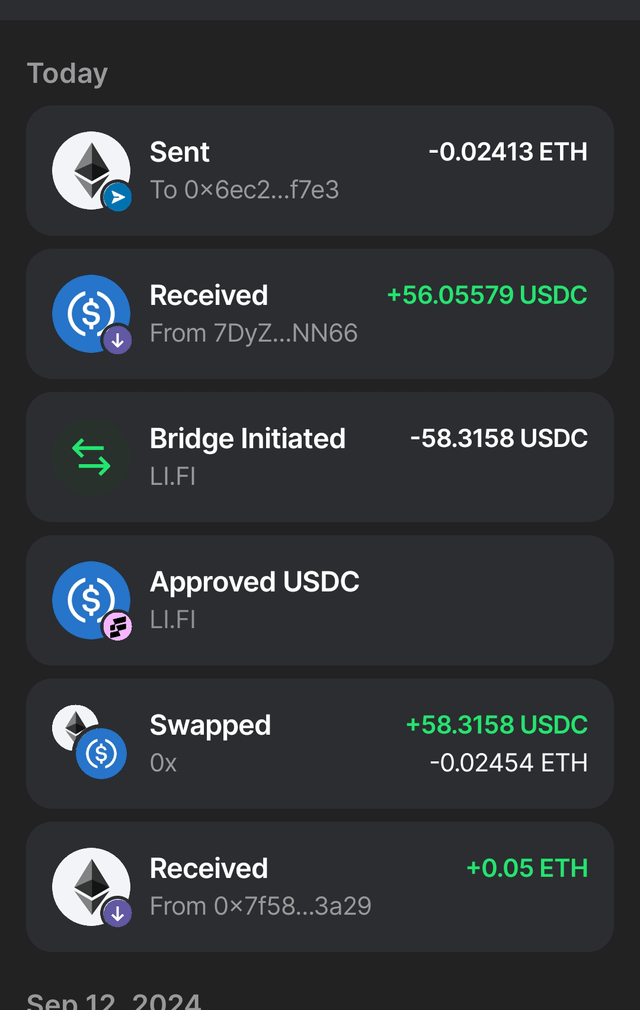Open the Bridge Initiated transaction
The image size is (640, 1010).
pyautogui.click(x=319, y=456)
